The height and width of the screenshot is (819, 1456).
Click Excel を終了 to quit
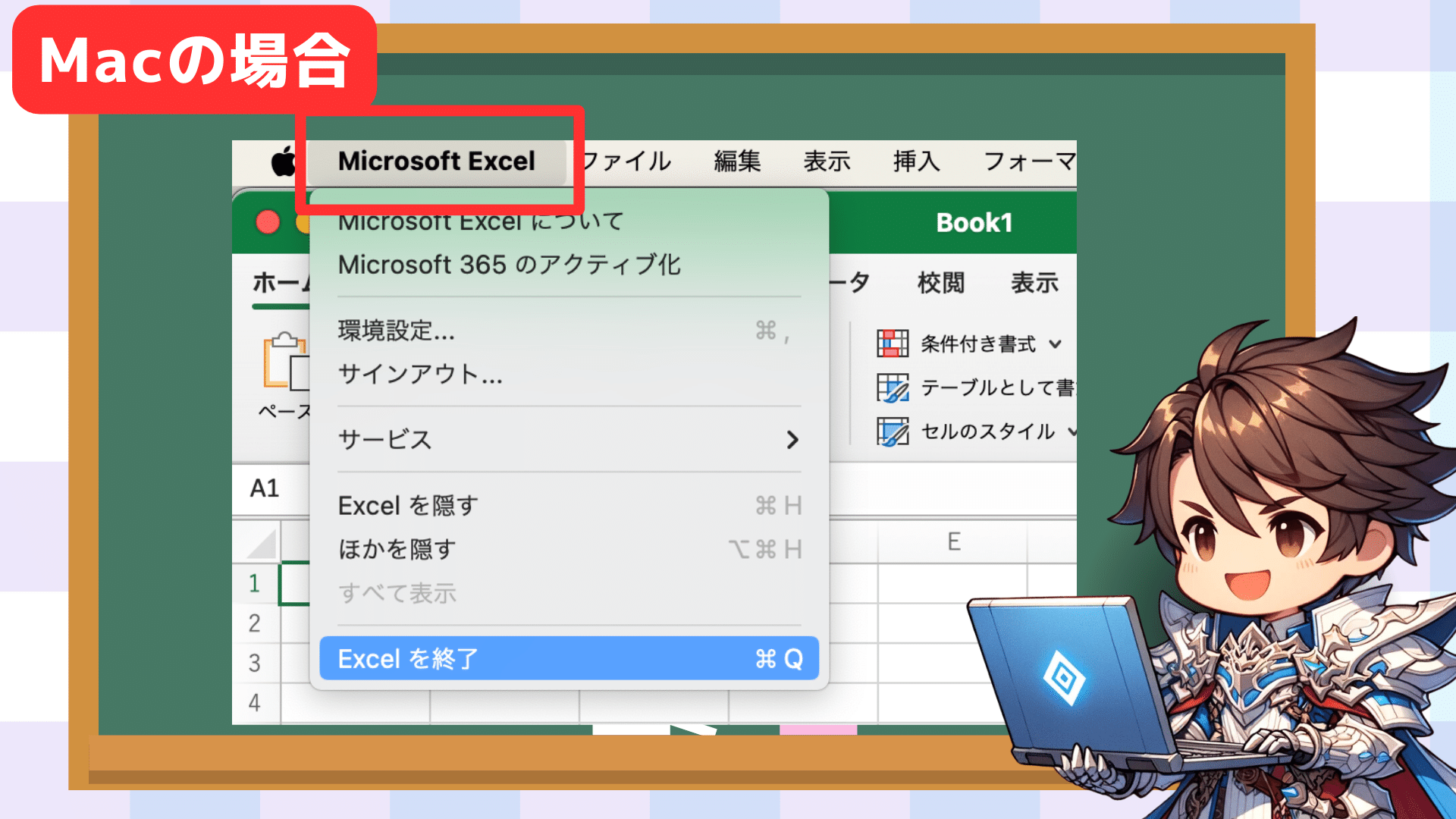pyautogui.click(x=569, y=658)
